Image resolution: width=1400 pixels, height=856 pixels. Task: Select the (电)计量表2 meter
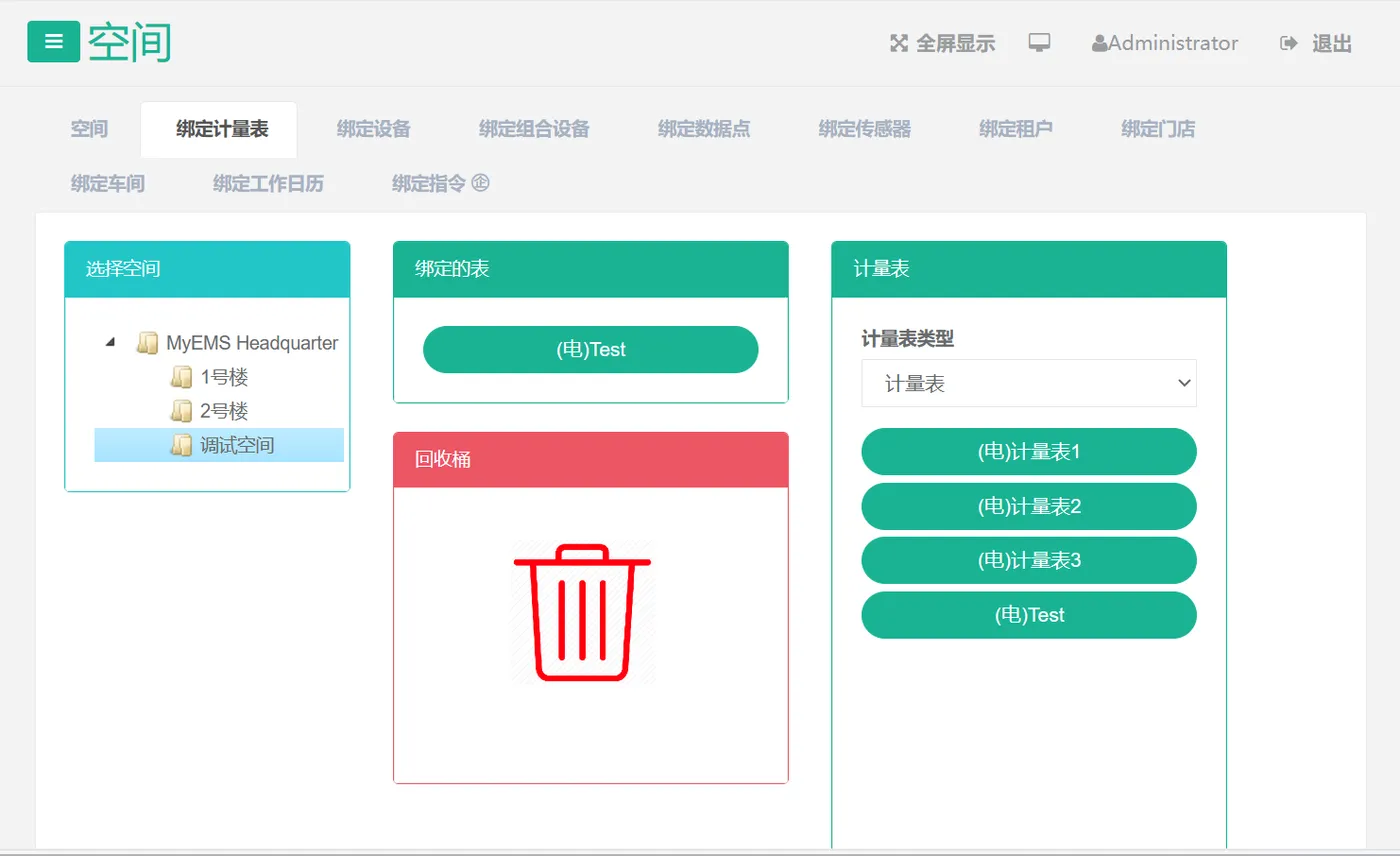[1028, 506]
